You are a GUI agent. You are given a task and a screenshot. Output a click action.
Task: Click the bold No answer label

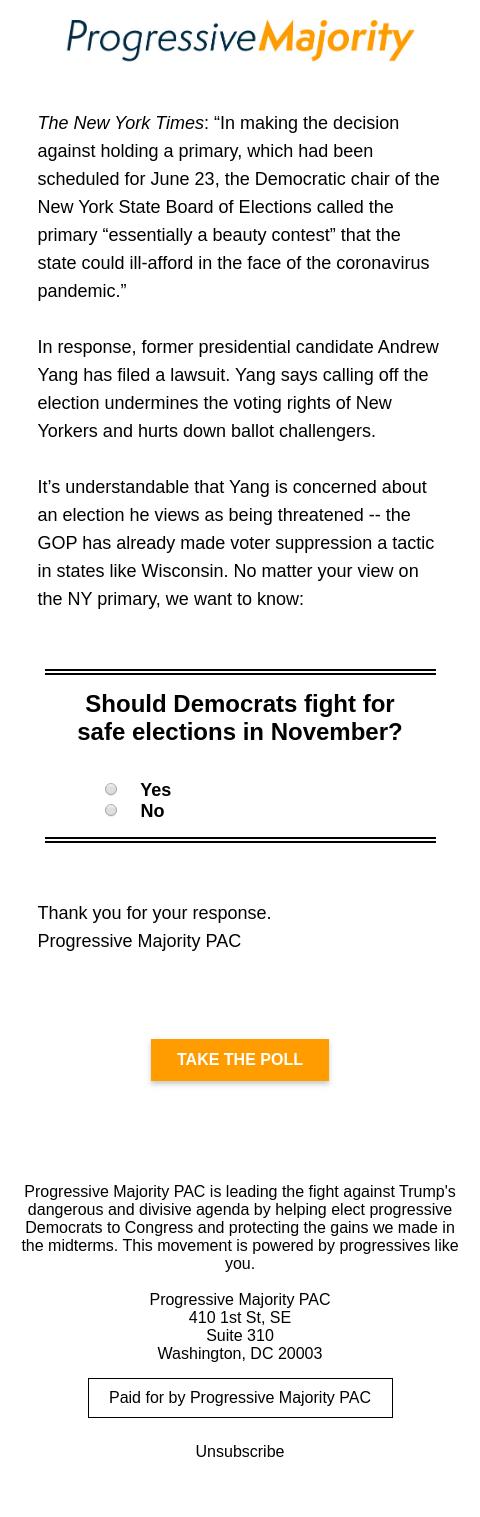tap(152, 811)
